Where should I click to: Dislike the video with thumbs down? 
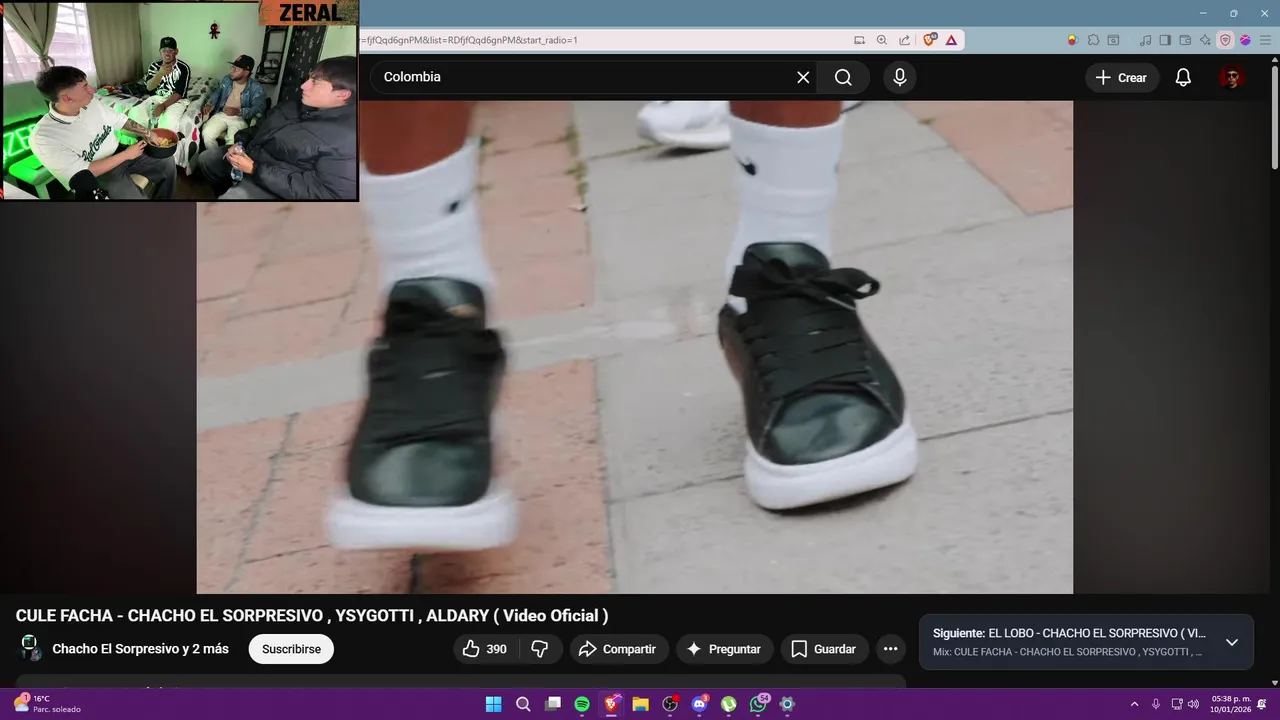(540, 649)
